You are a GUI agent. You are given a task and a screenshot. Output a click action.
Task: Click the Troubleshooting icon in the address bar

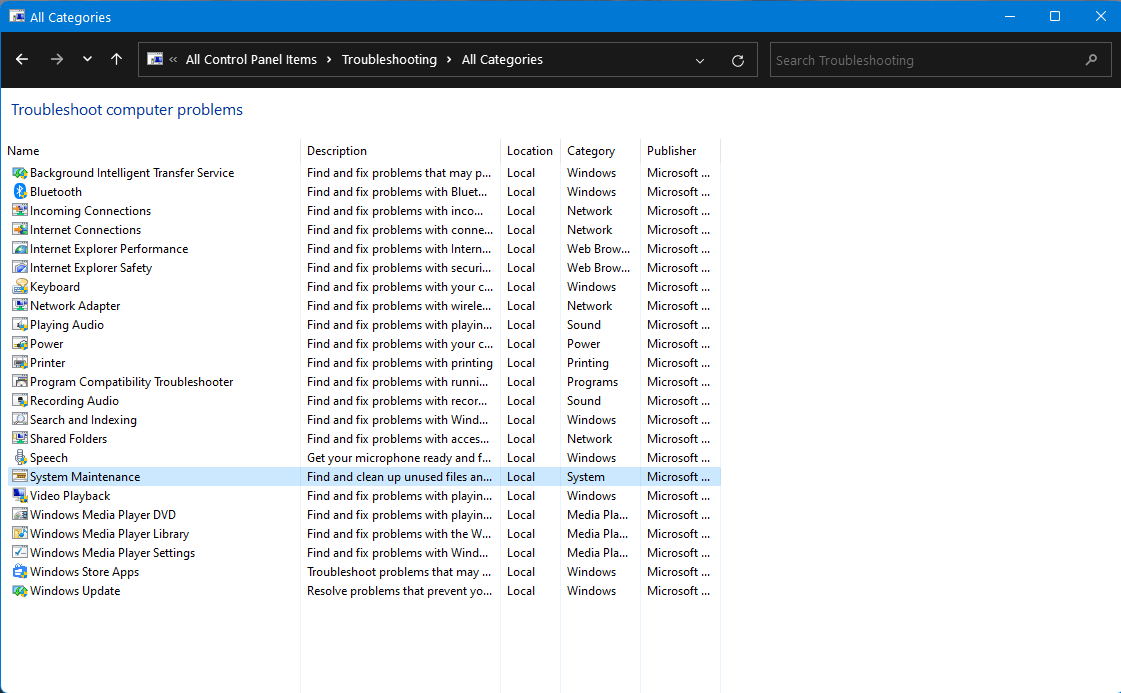[156, 59]
